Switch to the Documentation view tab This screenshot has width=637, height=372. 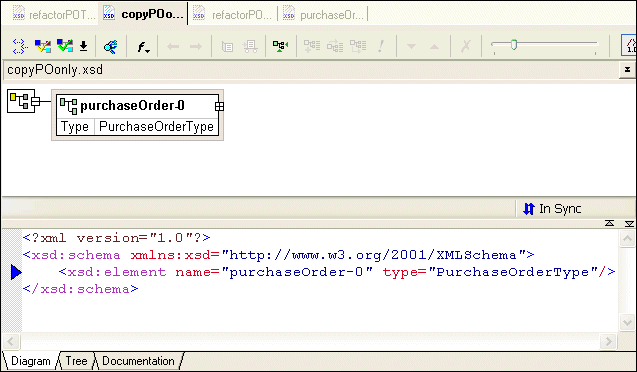point(138,361)
